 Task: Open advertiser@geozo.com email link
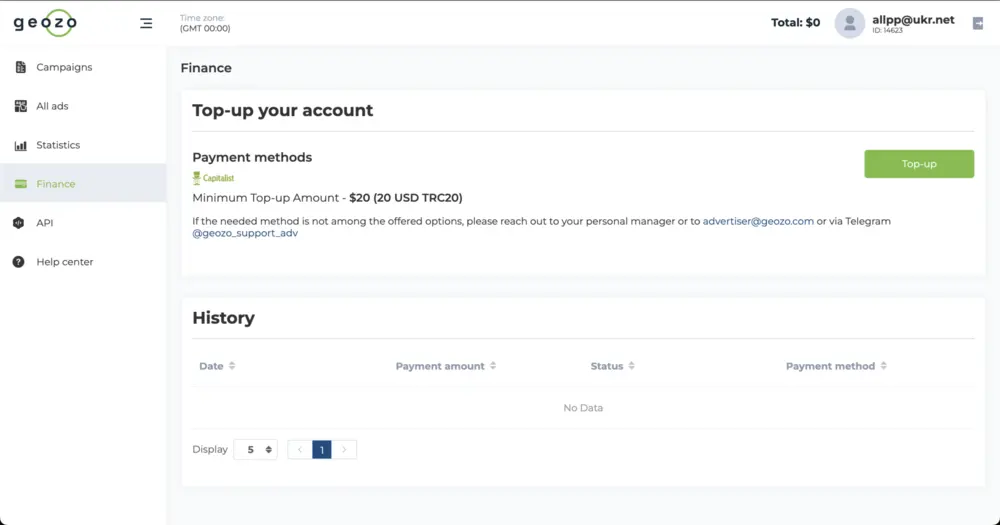pyautogui.click(x=758, y=221)
